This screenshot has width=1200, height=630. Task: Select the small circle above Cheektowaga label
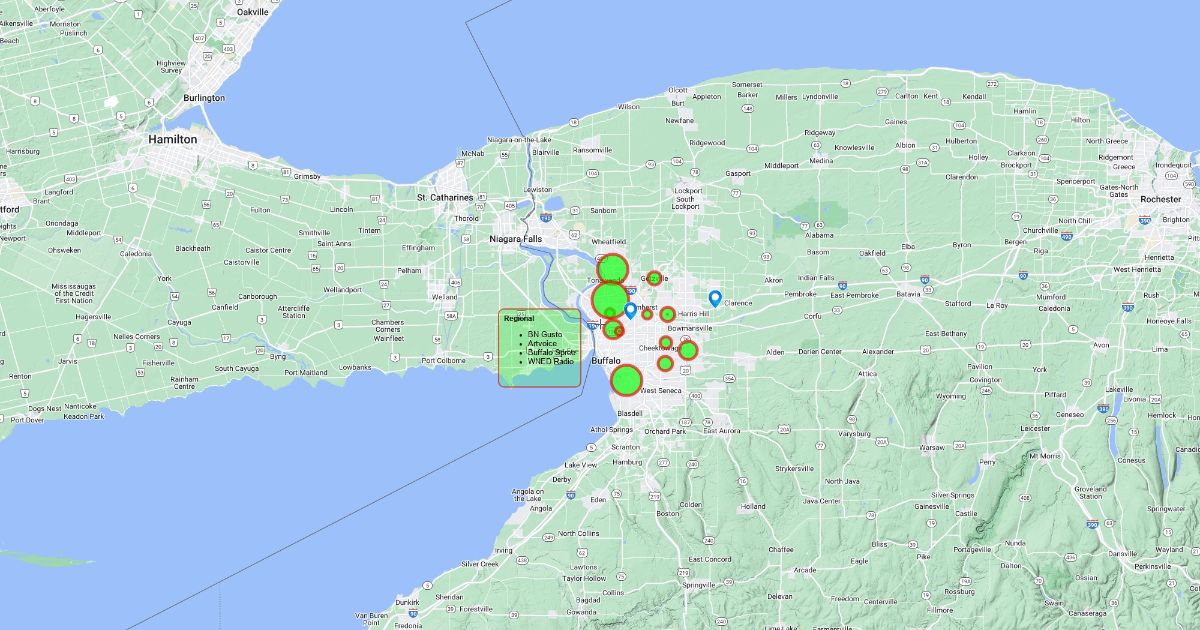click(x=665, y=342)
